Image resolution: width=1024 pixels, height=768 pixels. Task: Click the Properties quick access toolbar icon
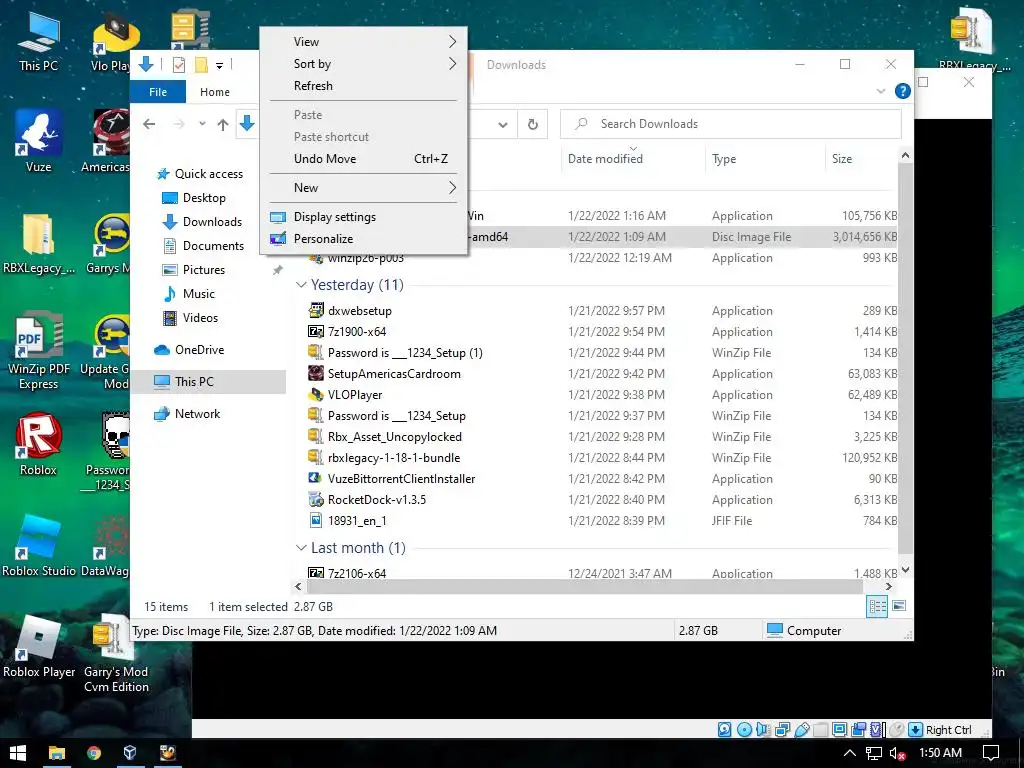coord(178,65)
